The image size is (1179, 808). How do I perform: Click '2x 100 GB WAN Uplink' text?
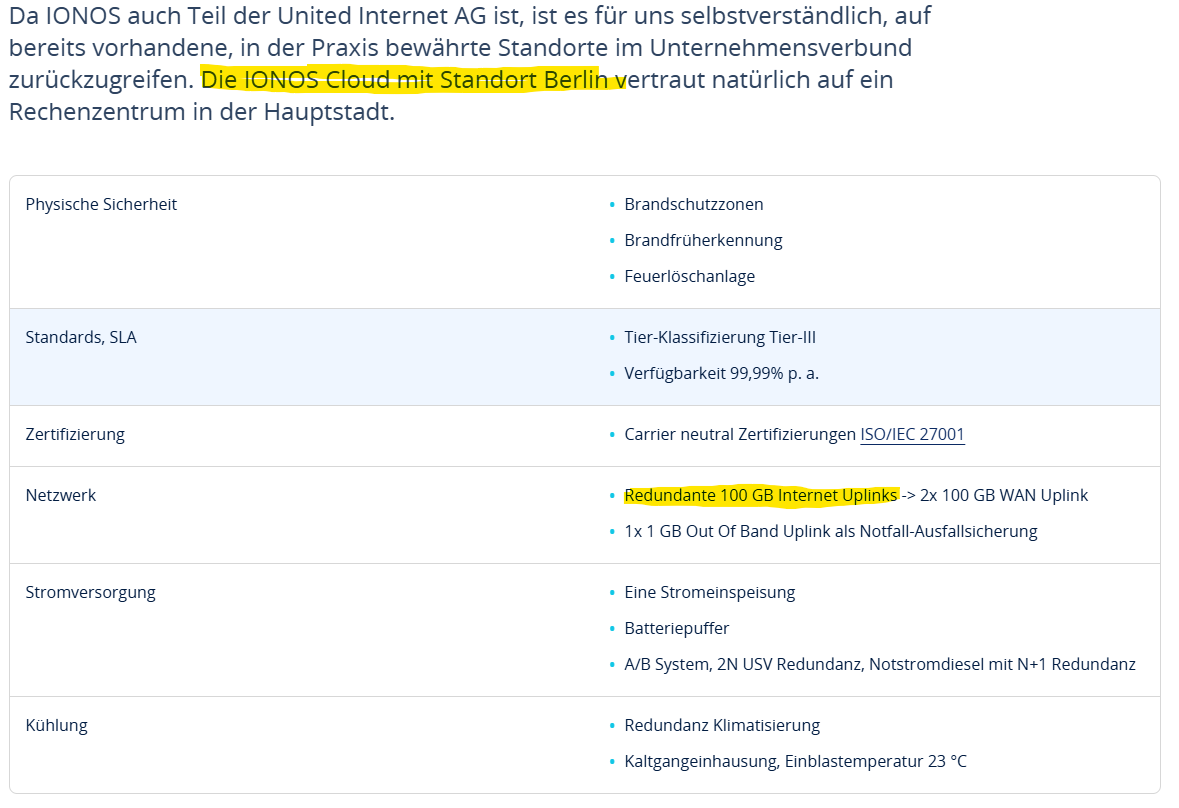pos(1004,495)
